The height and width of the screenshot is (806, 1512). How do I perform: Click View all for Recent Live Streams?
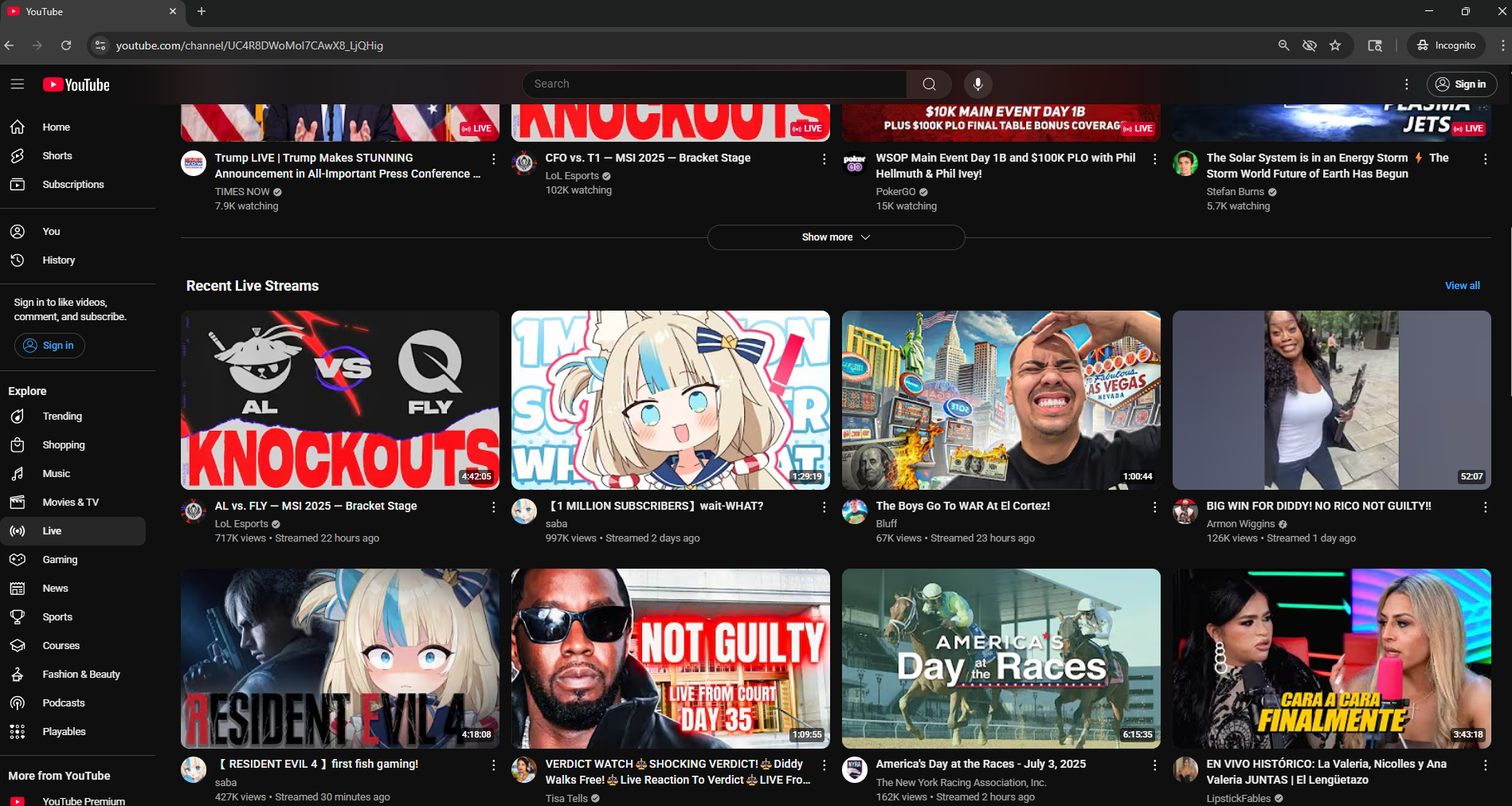(x=1462, y=286)
